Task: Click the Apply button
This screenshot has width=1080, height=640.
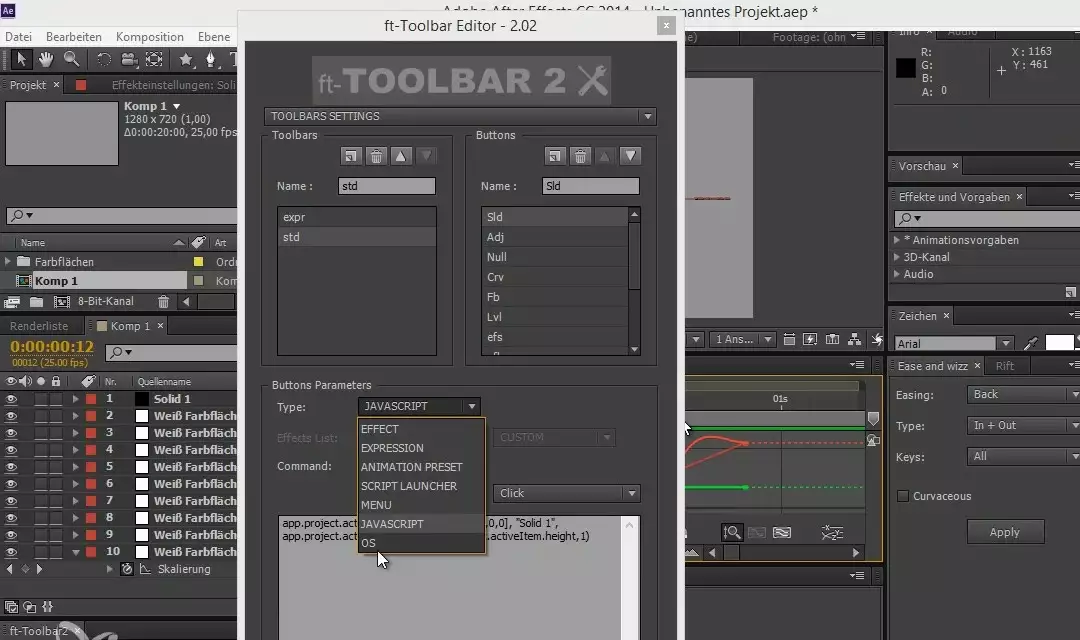Action: pos(1004,532)
